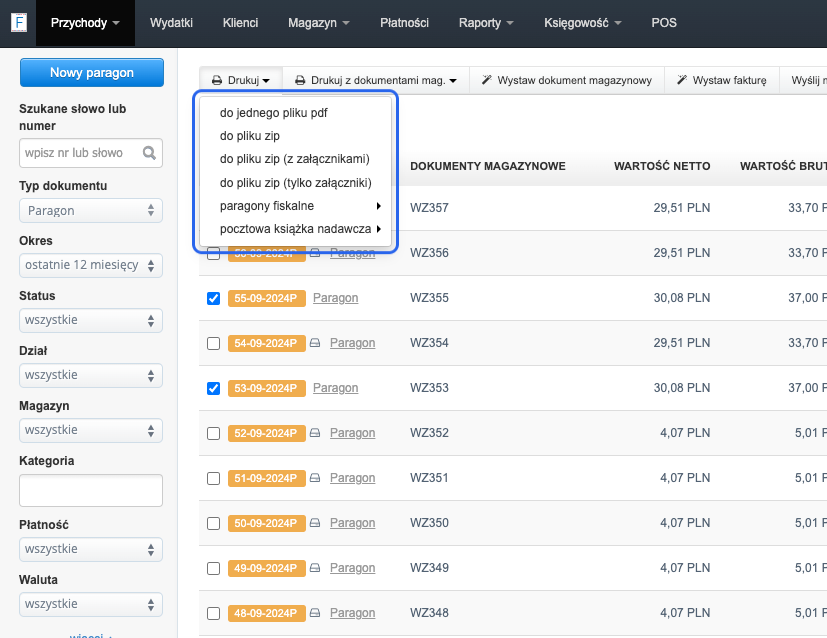
Task: Click printer icon in row 54-09-2024P
Action: [x=315, y=343]
